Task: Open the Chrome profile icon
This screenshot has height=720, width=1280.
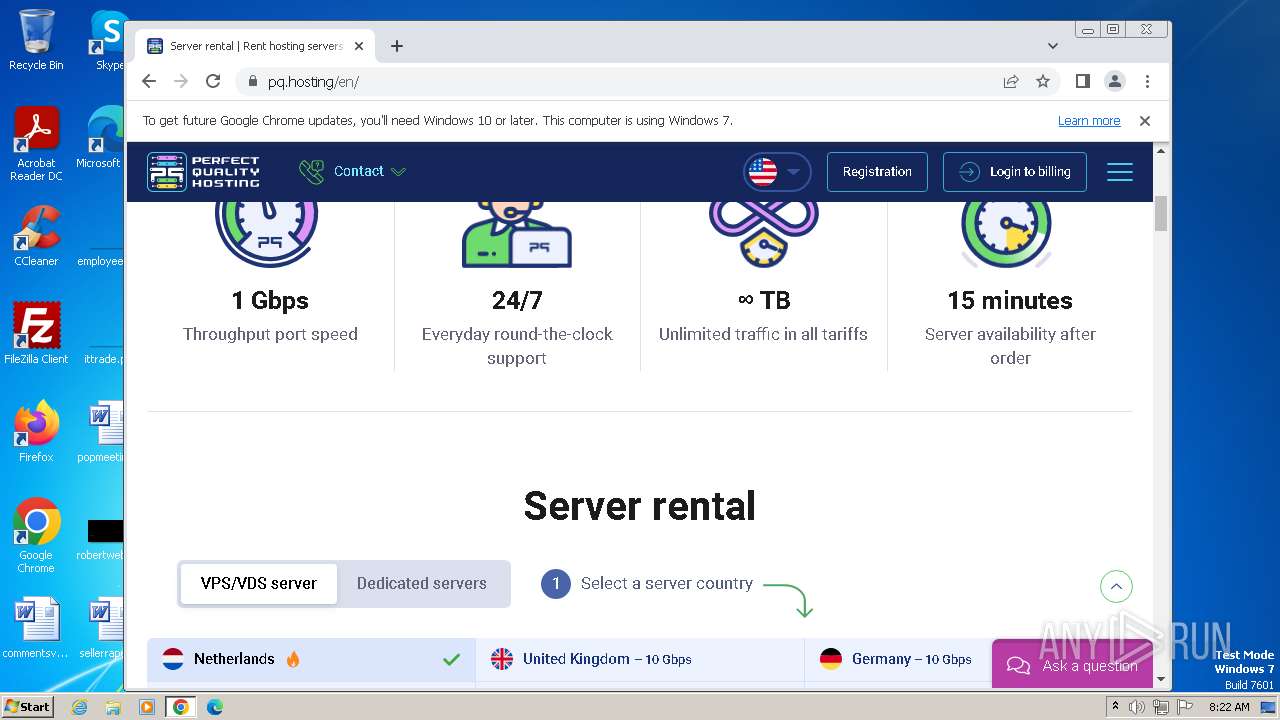Action: click(1115, 81)
